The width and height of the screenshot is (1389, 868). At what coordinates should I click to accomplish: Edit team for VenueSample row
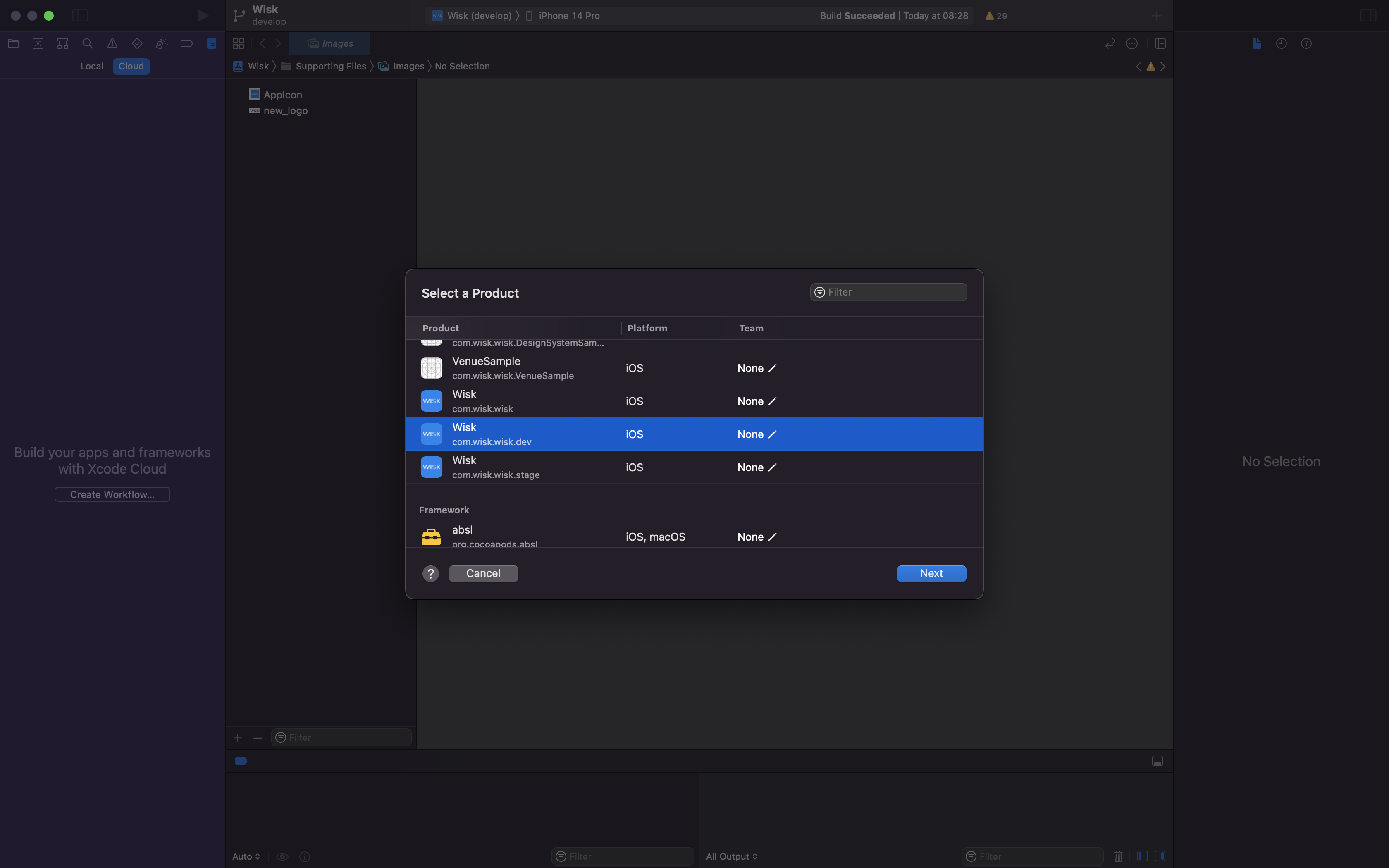coord(773,368)
